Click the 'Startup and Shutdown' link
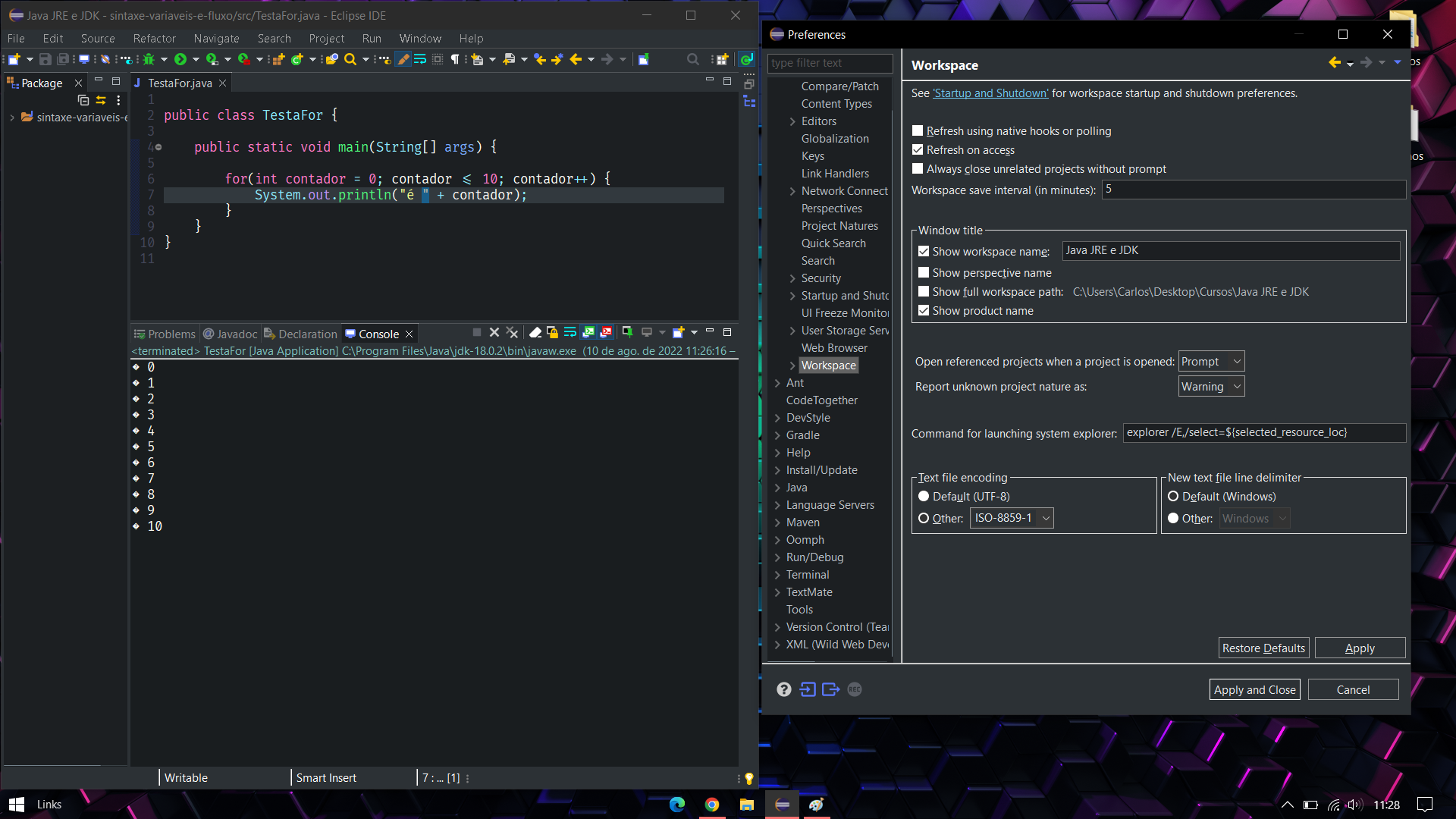1456x819 pixels. click(990, 93)
